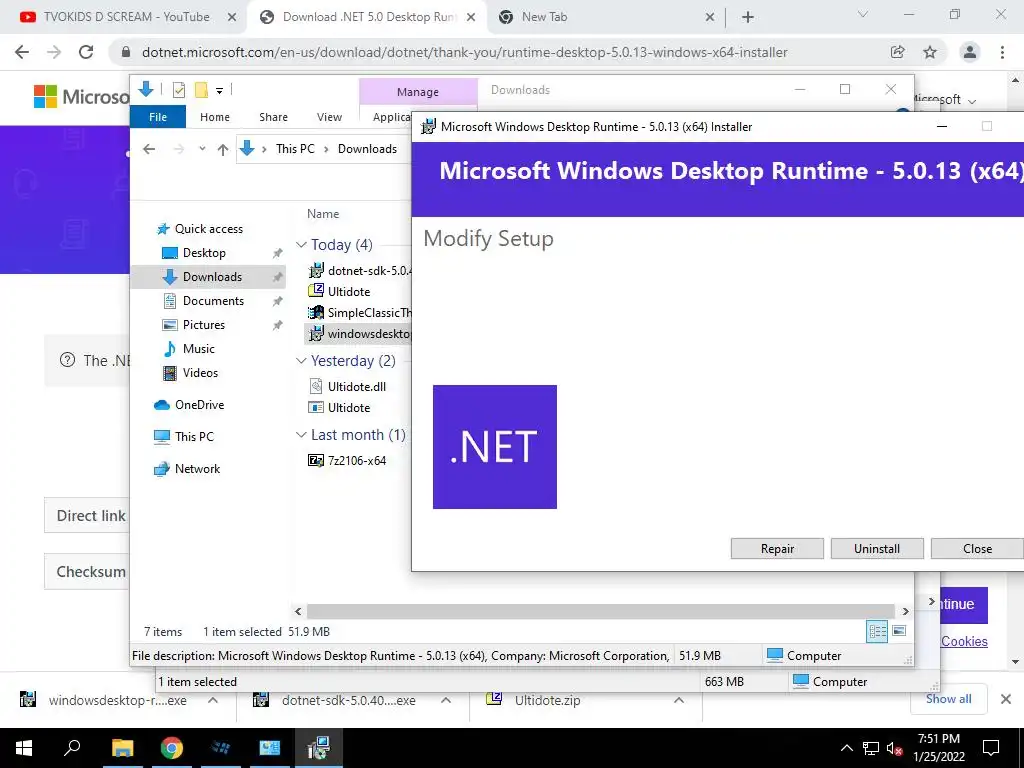
Task: Open recent locations dropdown in Explorer
Action: pos(202,149)
